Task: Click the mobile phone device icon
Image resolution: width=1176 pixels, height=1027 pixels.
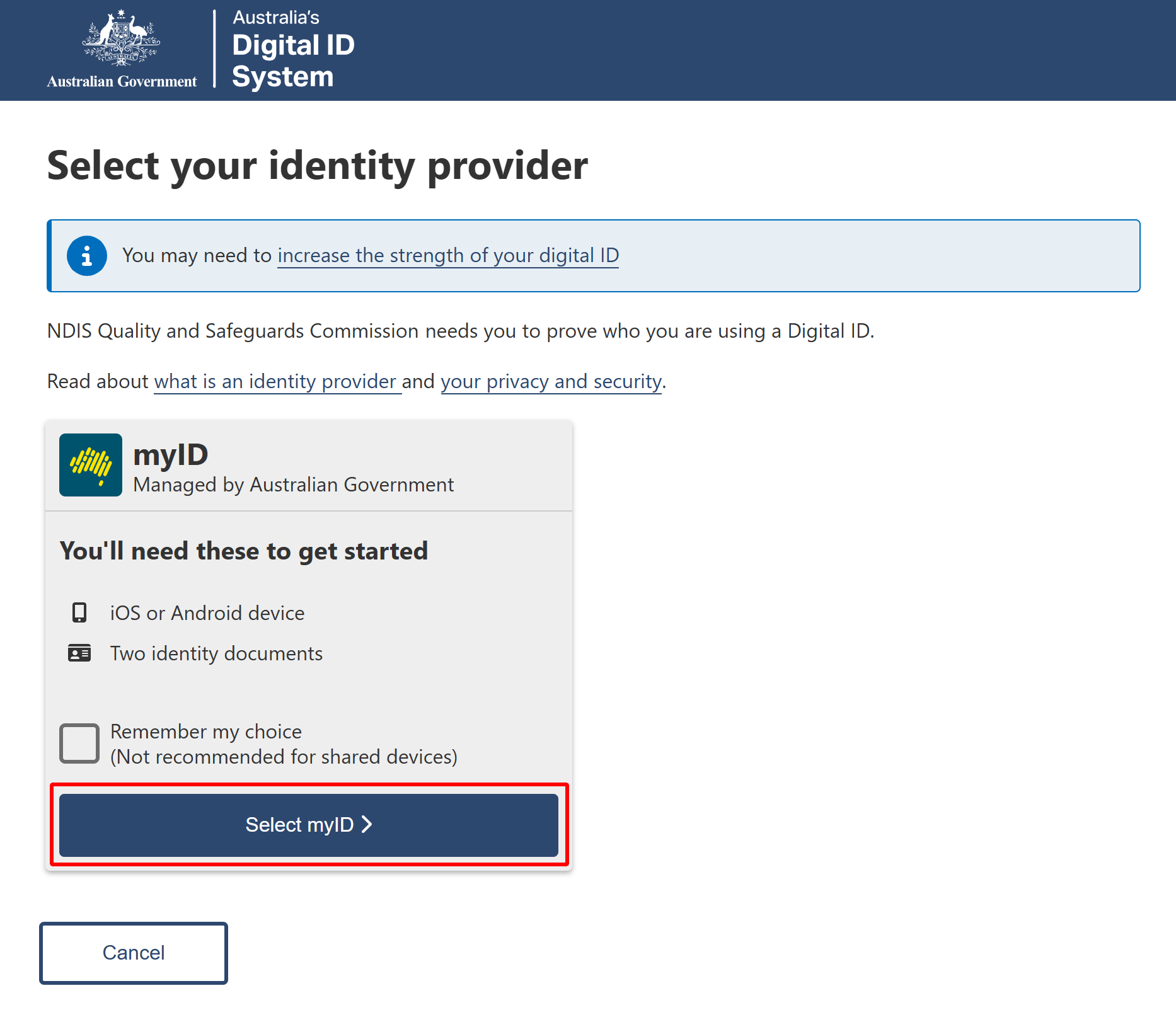Action: coord(79,612)
